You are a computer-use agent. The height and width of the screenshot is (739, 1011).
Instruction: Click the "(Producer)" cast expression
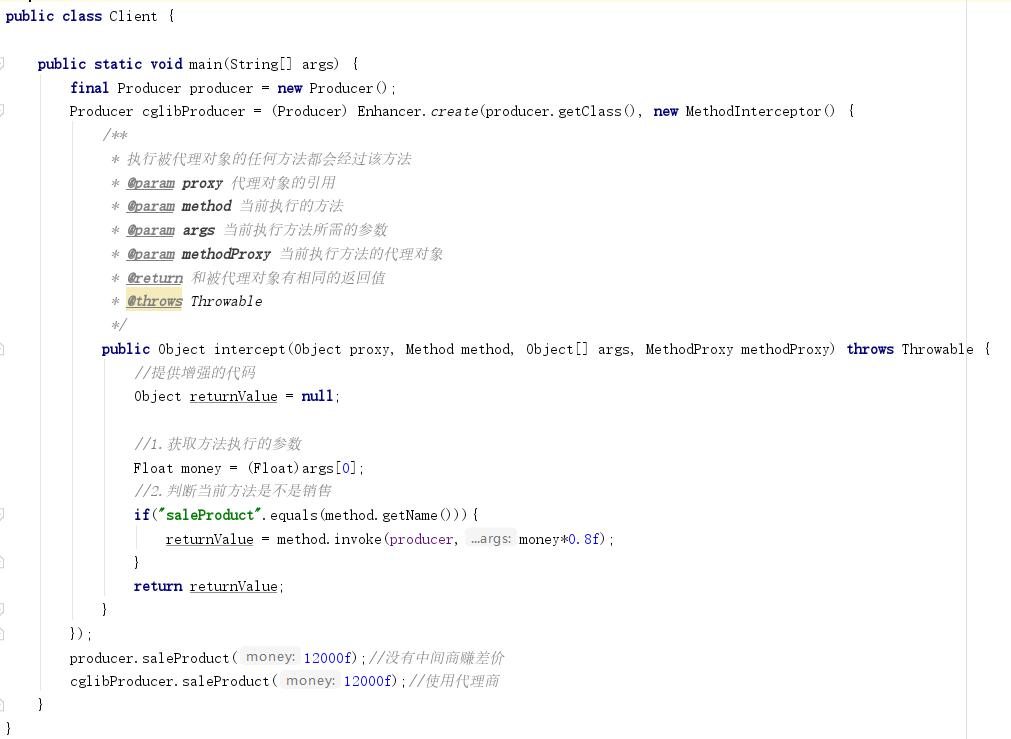309,111
